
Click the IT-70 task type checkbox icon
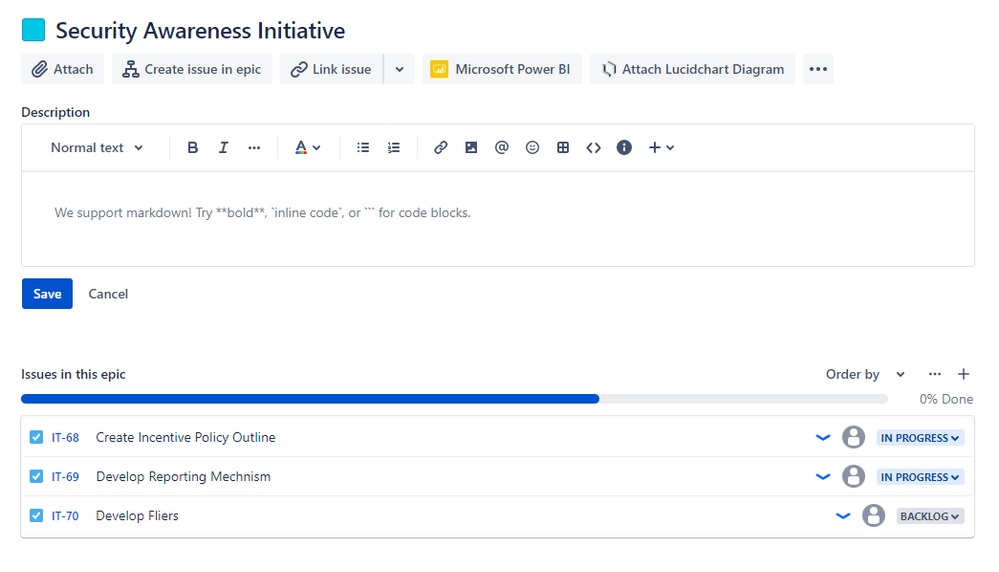click(x=36, y=515)
